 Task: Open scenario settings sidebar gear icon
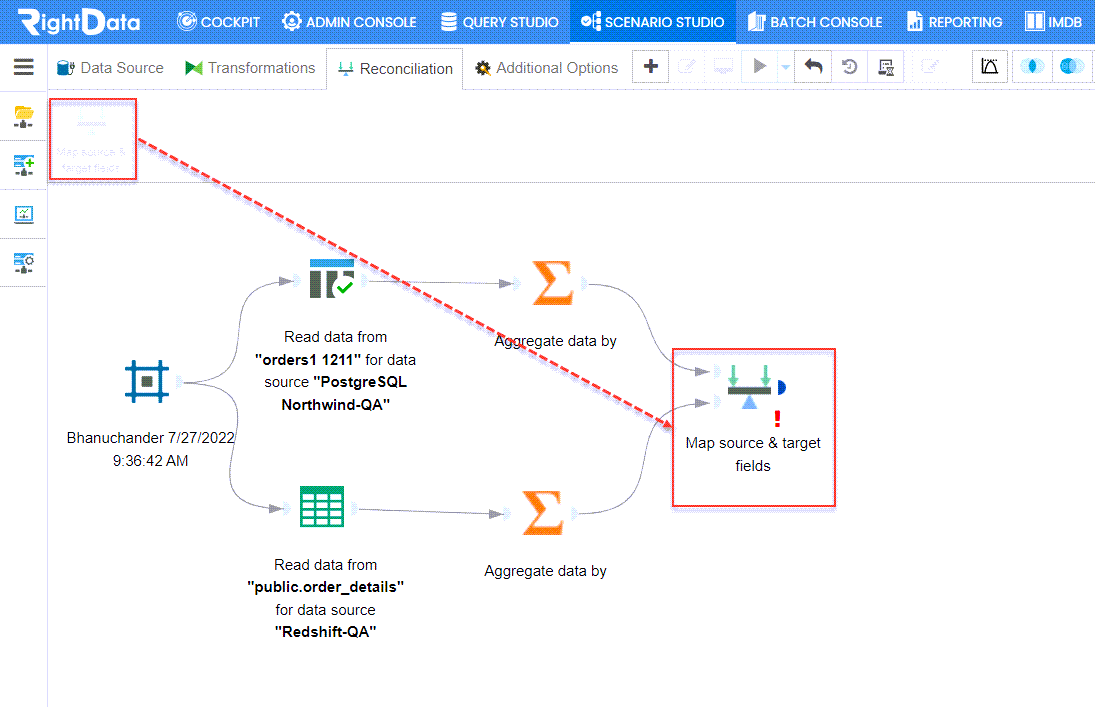[24, 263]
